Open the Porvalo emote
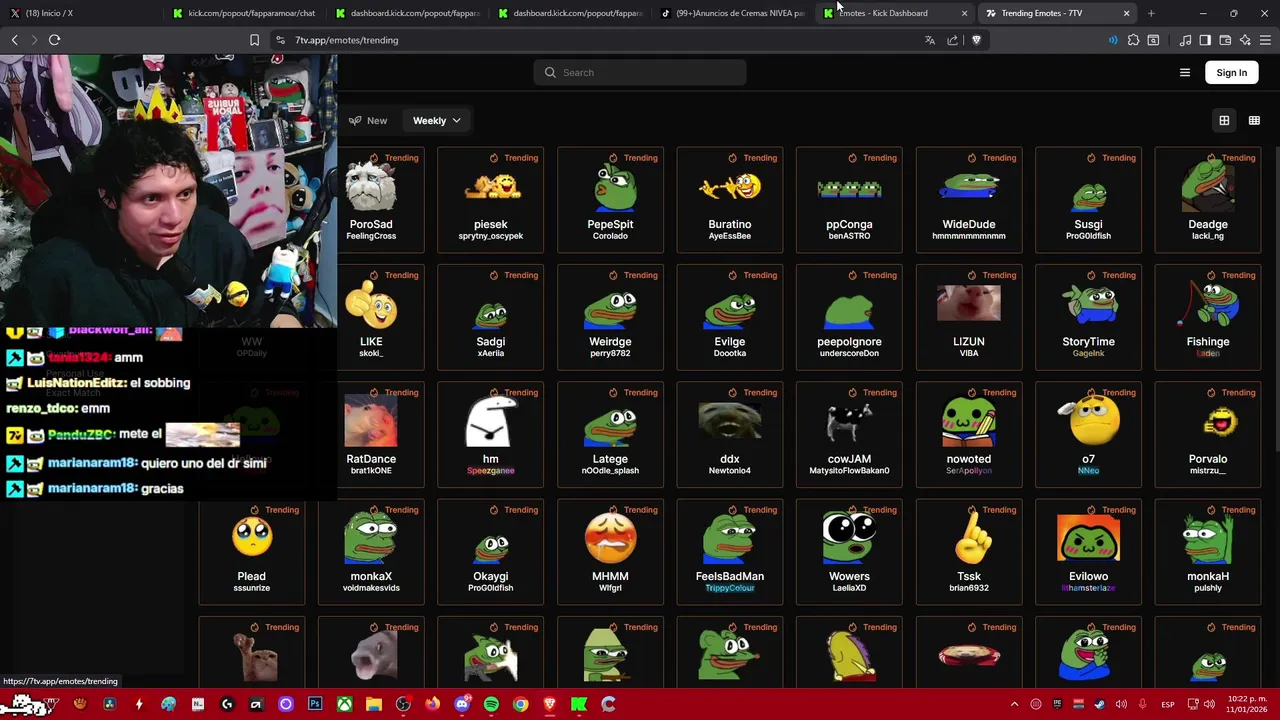The image size is (1280, 720). pos(1208,434)
